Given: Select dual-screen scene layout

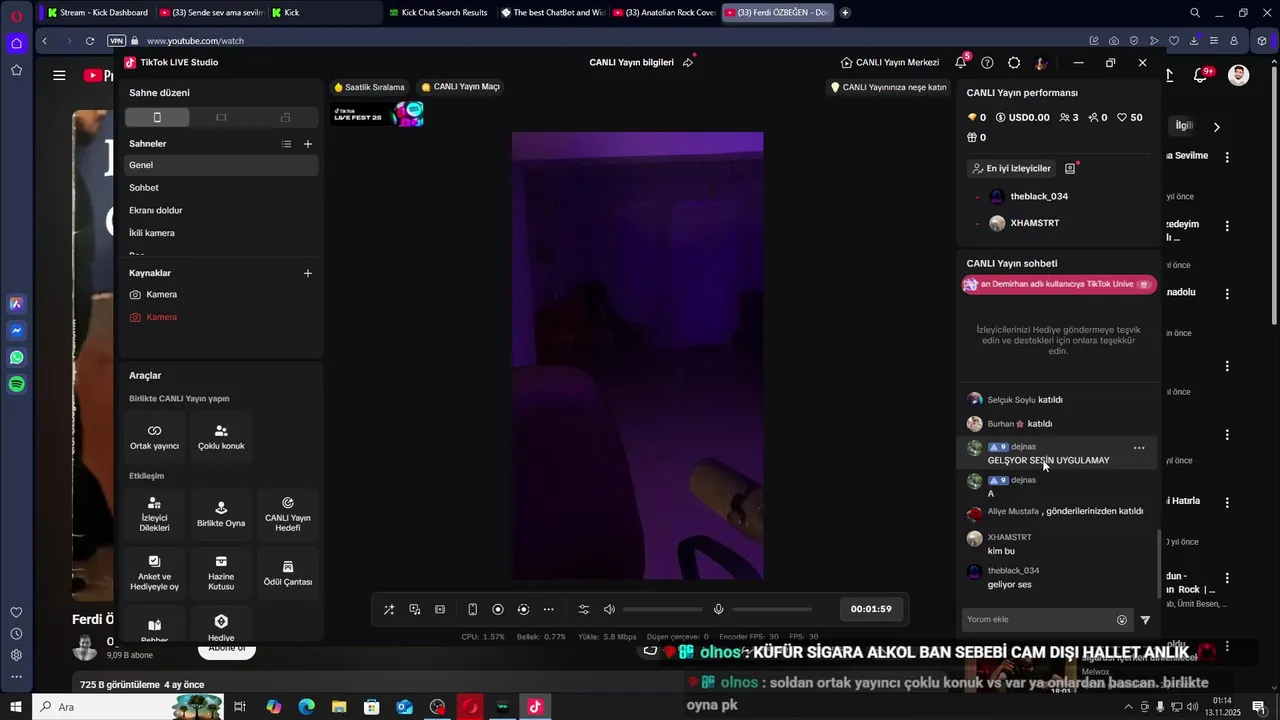Looking at the screenshot, I should (285, 117).
